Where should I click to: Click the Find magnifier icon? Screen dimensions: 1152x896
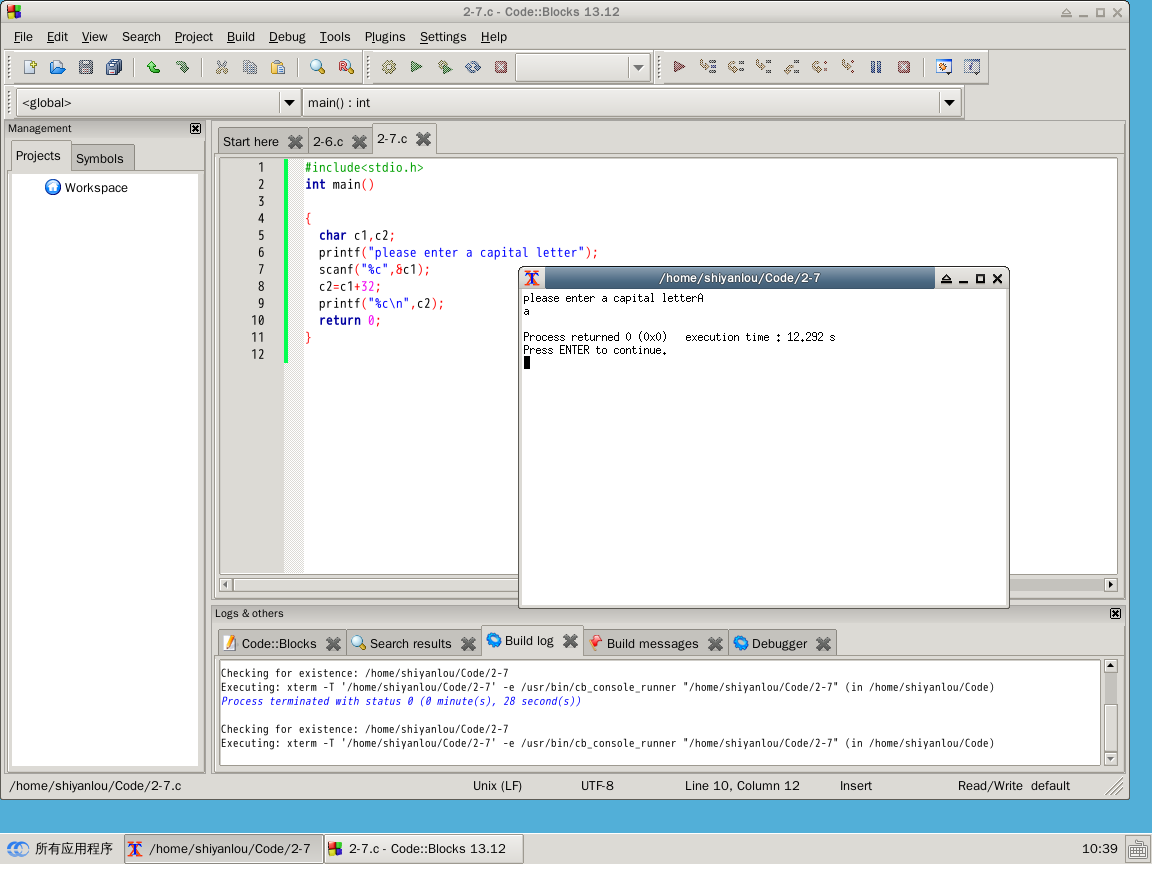coord(317,68)
